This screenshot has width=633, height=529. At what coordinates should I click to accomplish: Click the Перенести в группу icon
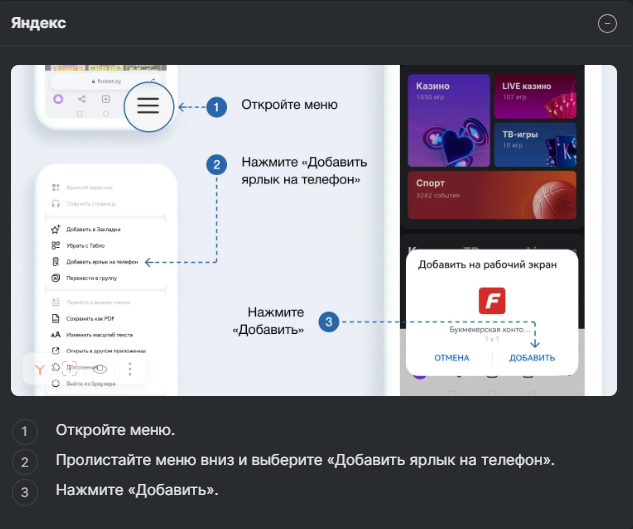coord(56,278)
